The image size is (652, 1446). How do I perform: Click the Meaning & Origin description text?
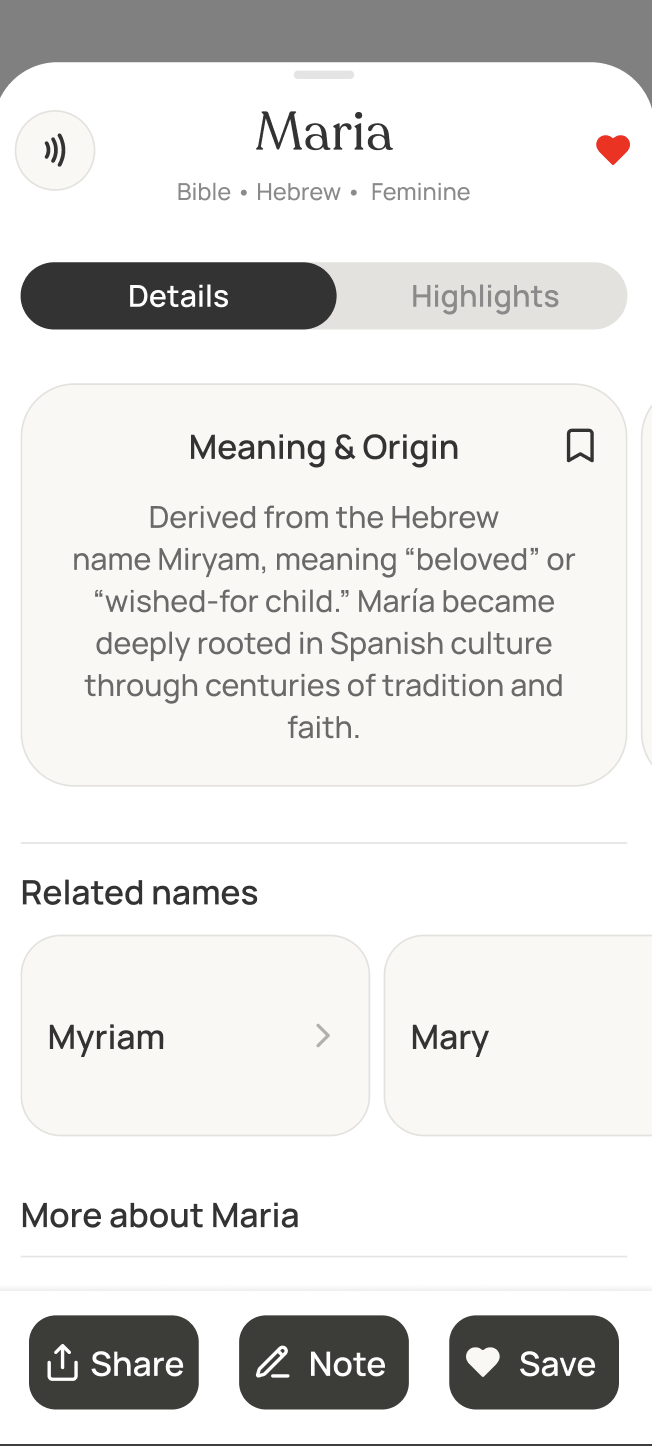[x=324, y=622]
